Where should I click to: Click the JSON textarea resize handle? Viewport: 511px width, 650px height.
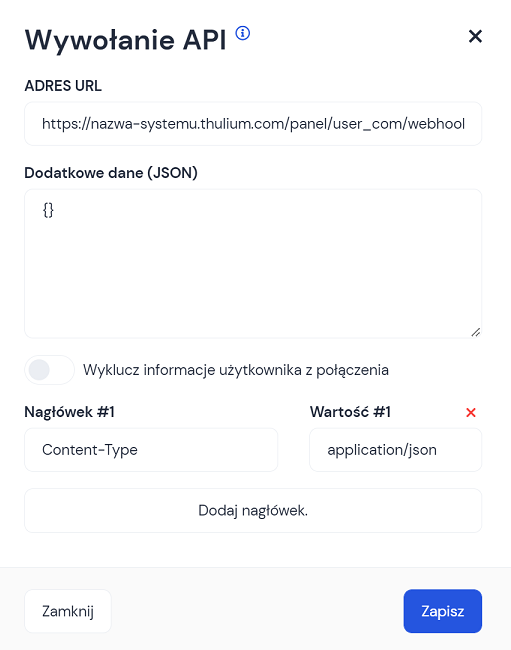click(x=476, y=332)
